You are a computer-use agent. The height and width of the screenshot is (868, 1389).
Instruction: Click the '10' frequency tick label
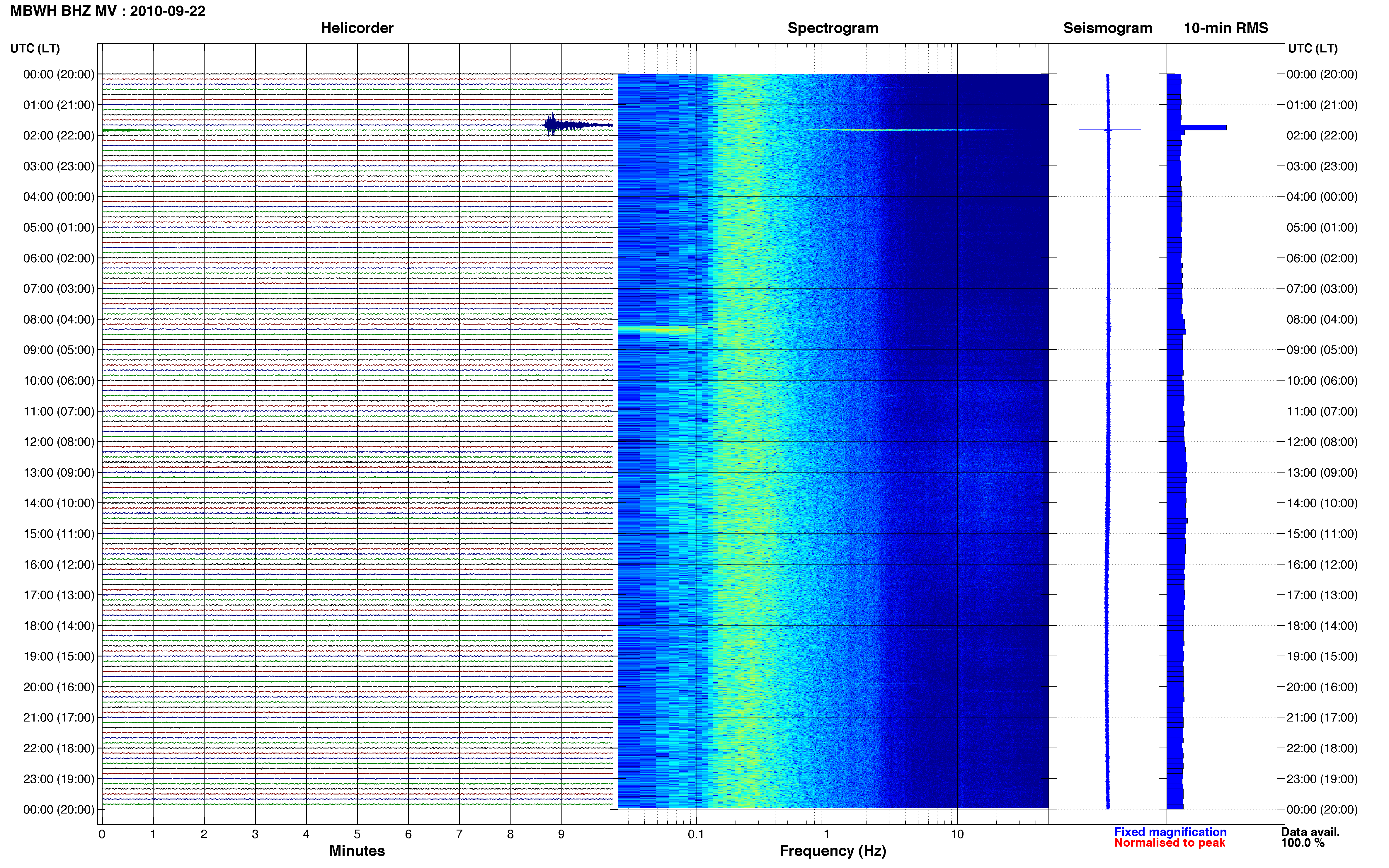957,834
